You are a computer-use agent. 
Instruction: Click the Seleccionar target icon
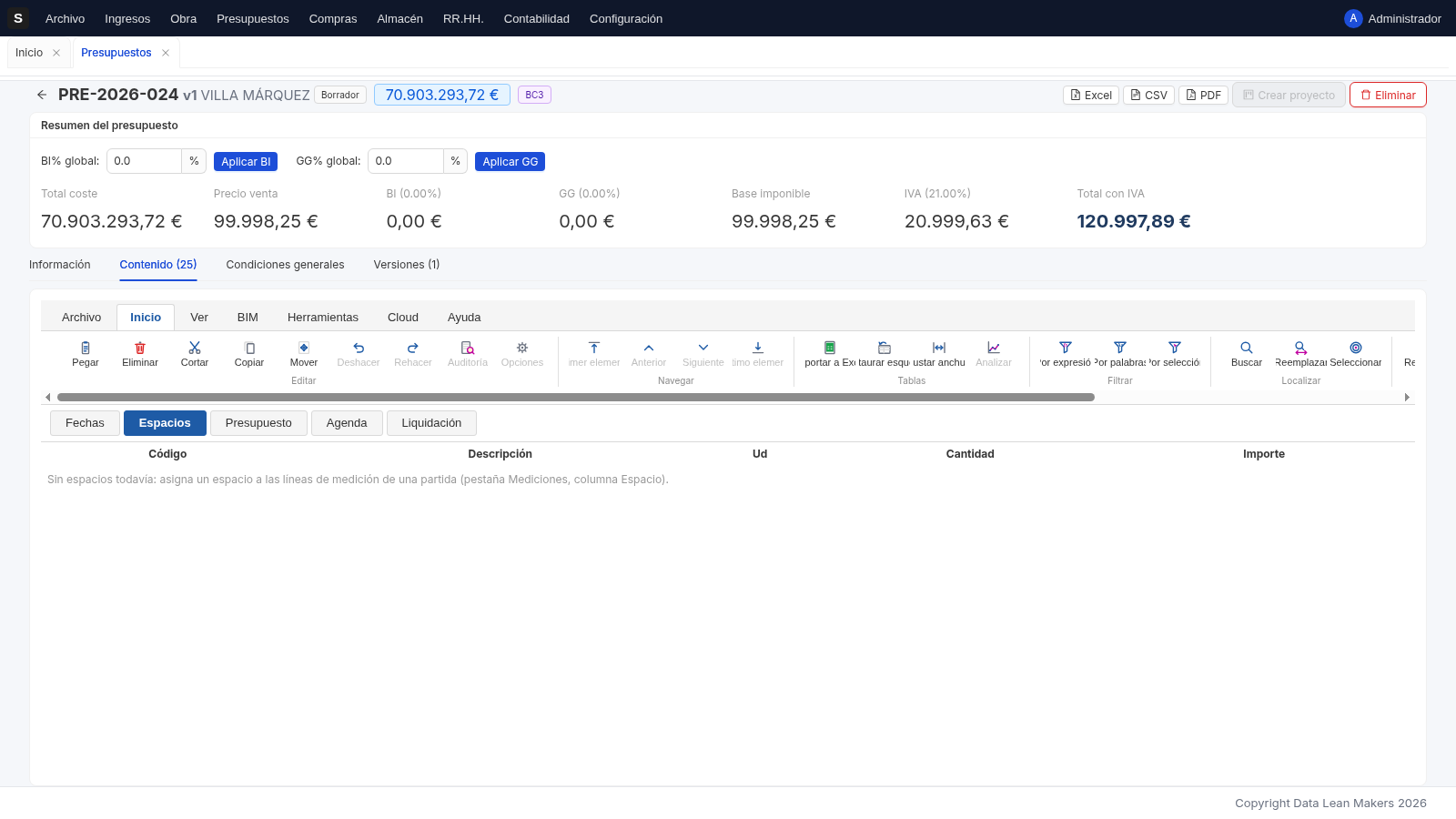(1356, 348)
